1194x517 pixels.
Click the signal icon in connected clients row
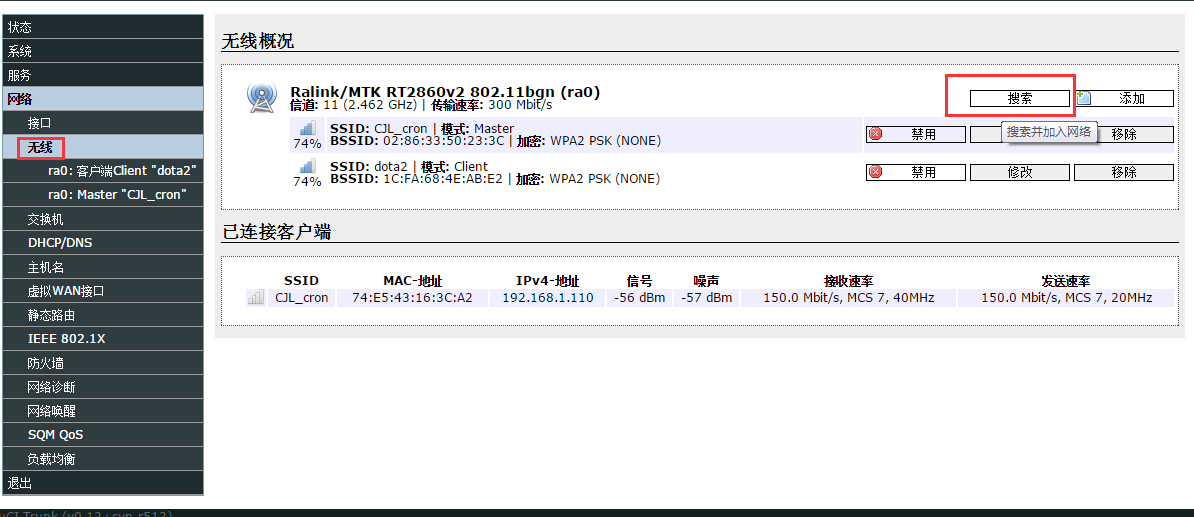click(x=256, y=297)
